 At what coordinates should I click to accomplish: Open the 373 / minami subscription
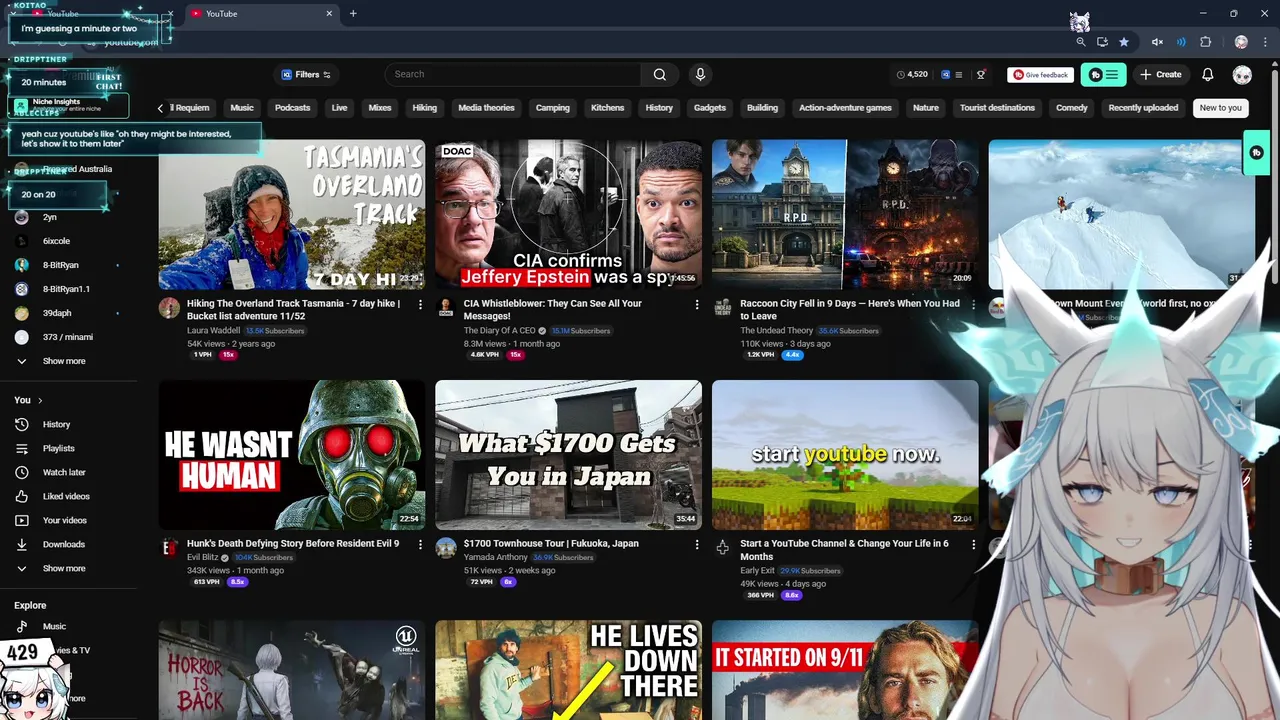67,337
